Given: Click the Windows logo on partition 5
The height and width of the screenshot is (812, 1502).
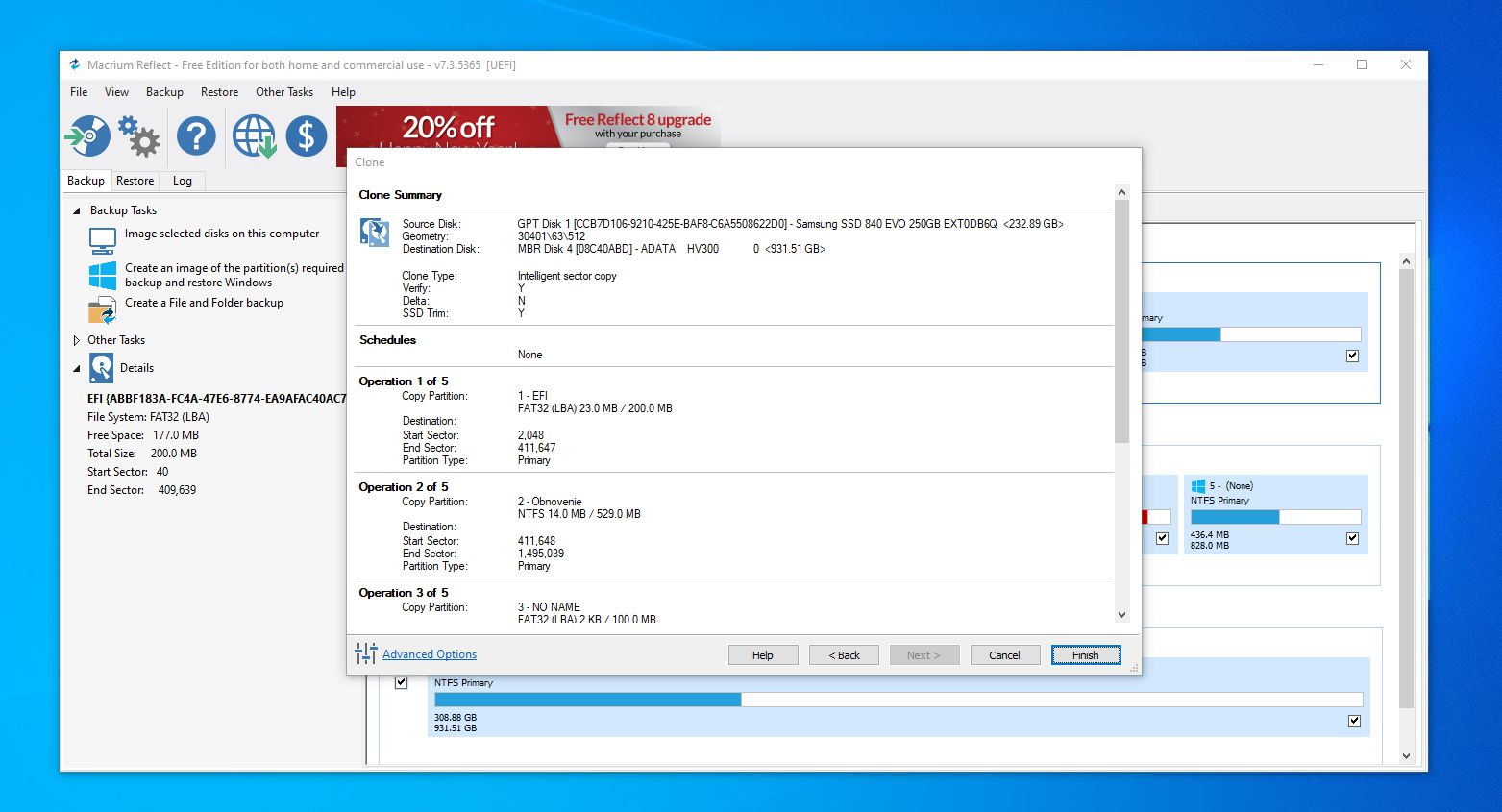Looking at the screenshot, I should (1198, 486).
